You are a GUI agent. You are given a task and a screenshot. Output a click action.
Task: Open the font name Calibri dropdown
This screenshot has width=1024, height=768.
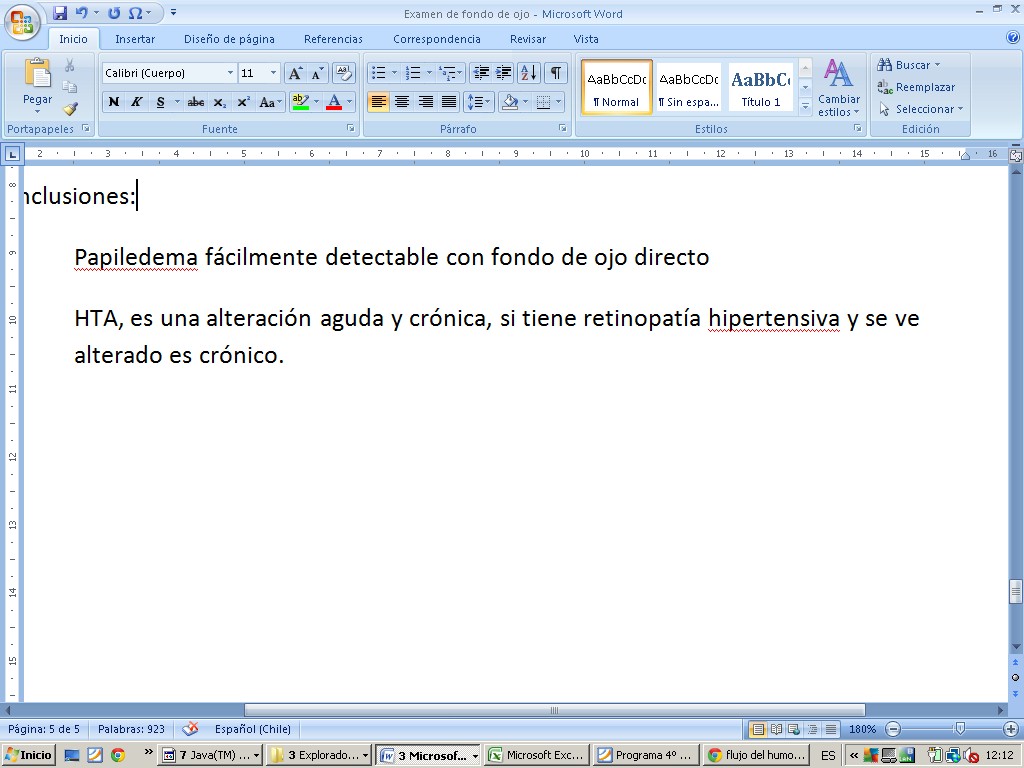point(230,73)
